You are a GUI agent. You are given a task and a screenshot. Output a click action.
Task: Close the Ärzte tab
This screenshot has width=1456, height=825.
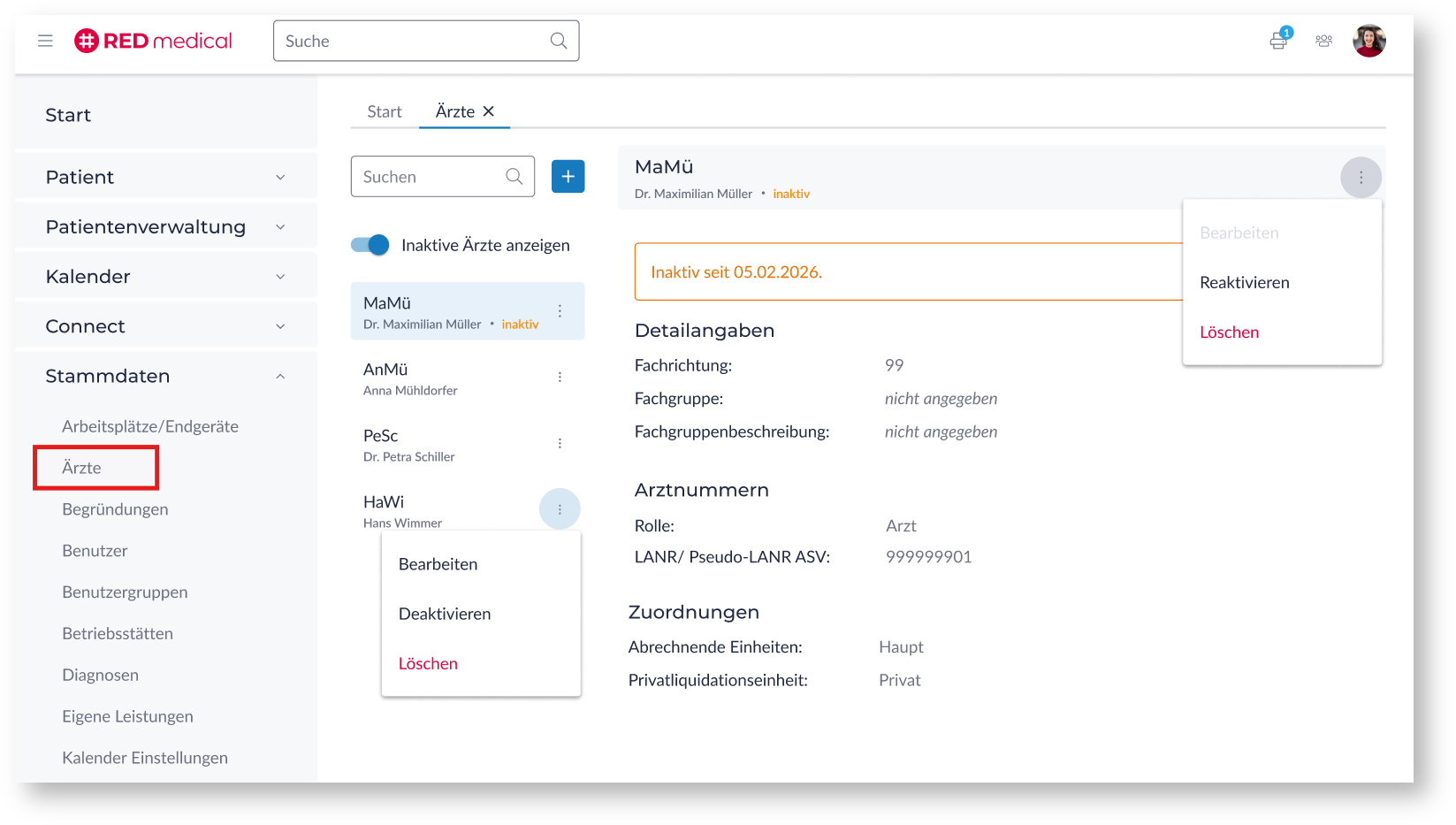point(489,111)
